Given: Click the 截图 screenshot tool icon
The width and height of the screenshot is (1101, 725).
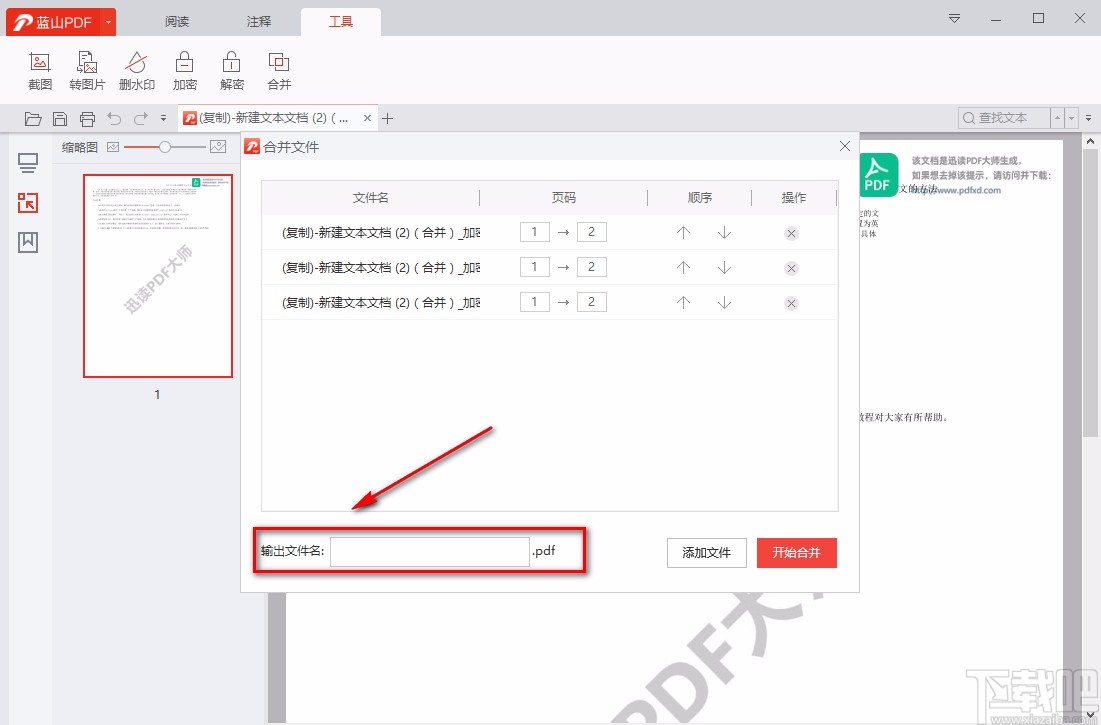Looking at the screenshot, I should [40, 70].
